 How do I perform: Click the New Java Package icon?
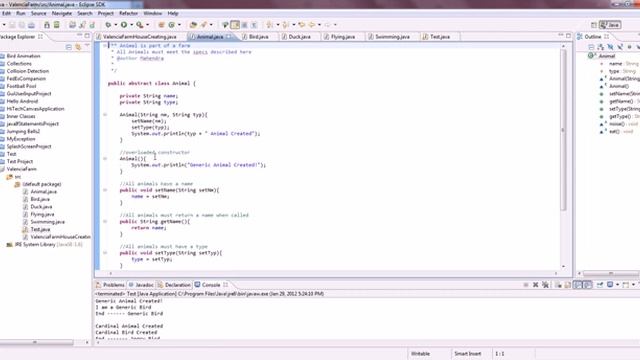161,25
